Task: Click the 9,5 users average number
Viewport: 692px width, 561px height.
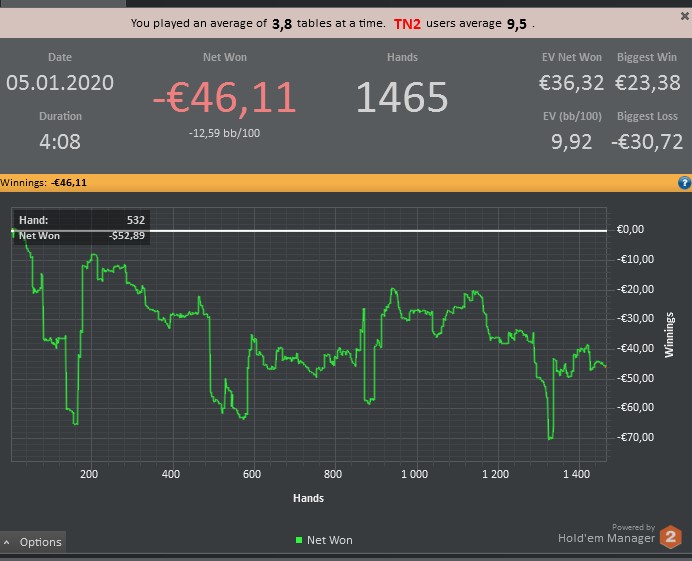Action: (x=516, y=24)
